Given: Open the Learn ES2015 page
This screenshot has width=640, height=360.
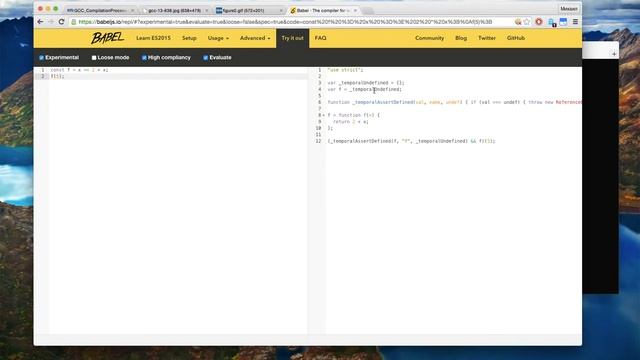Looking at the screenshot, I should 153,38.
